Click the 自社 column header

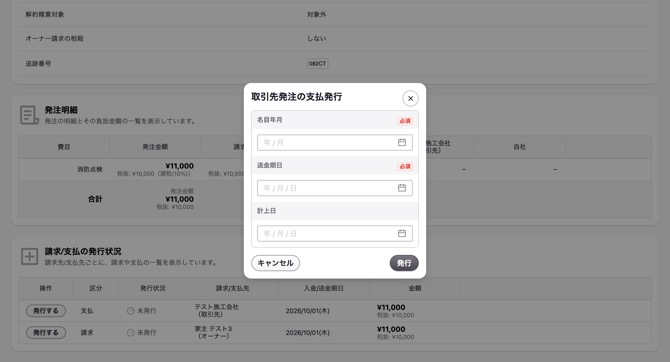click(520, 147)
